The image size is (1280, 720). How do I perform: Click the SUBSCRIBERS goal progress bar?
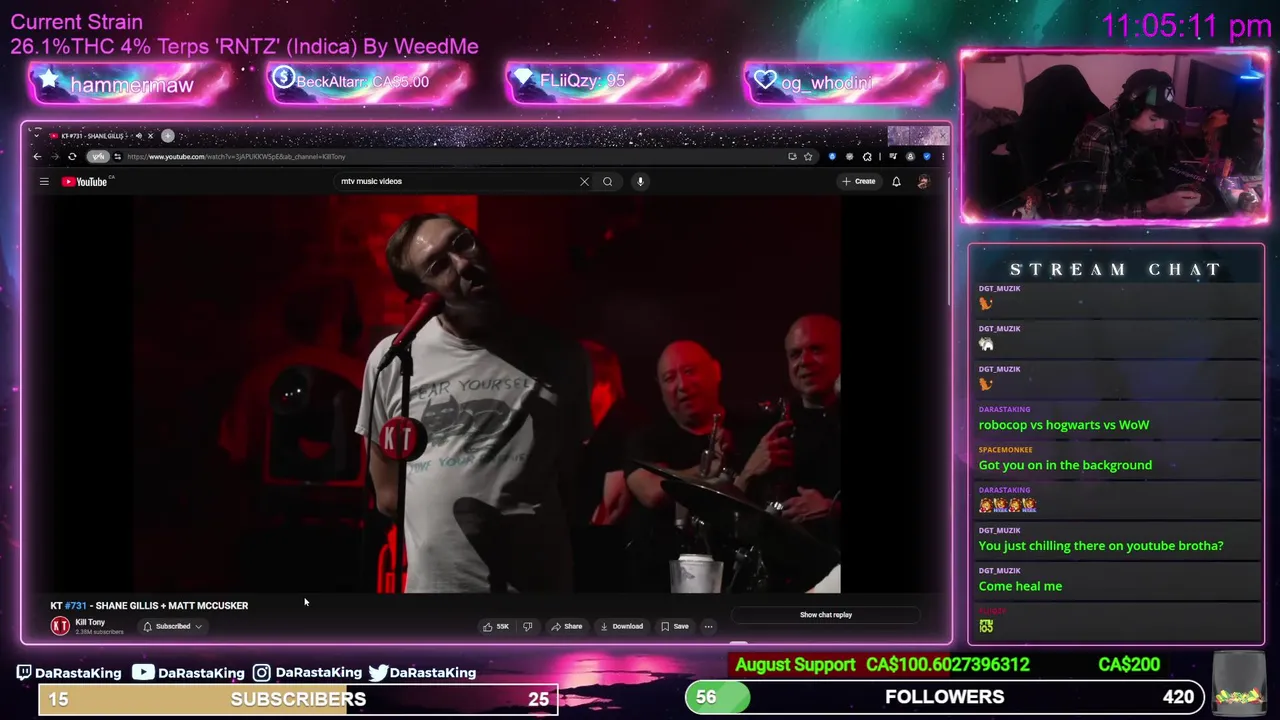298,699
